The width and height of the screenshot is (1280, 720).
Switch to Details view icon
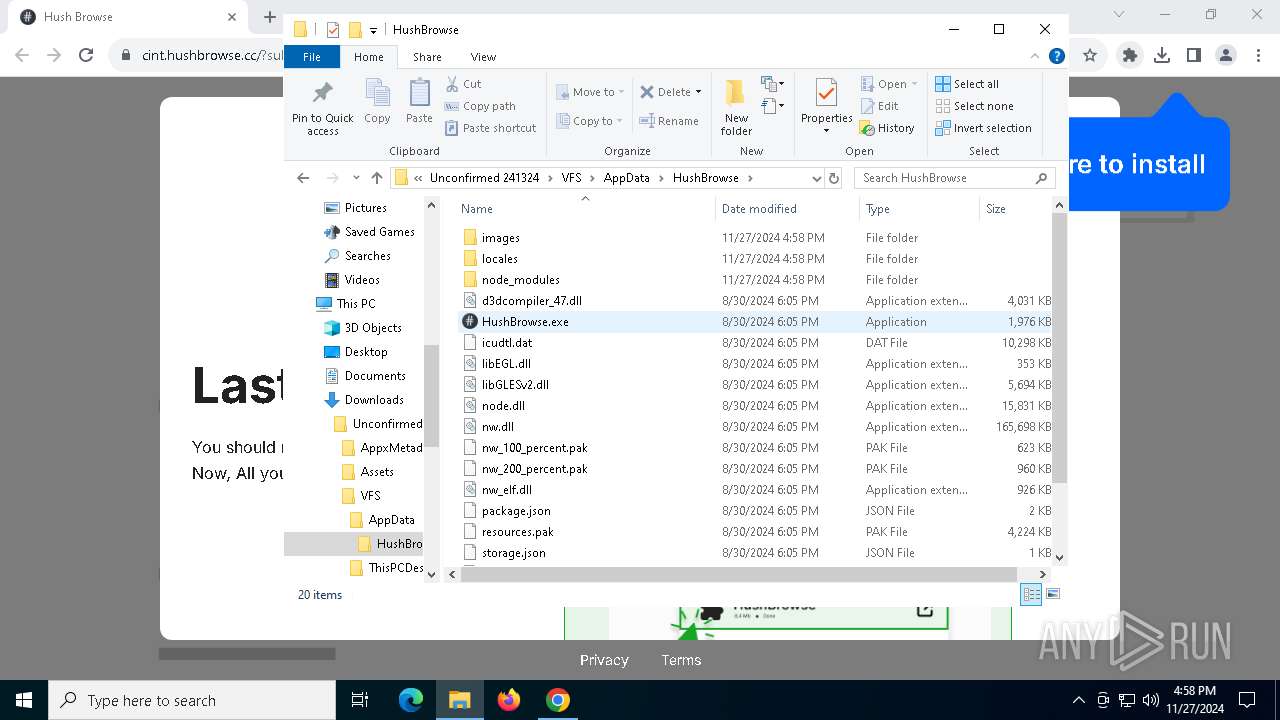pos(1030,594)
